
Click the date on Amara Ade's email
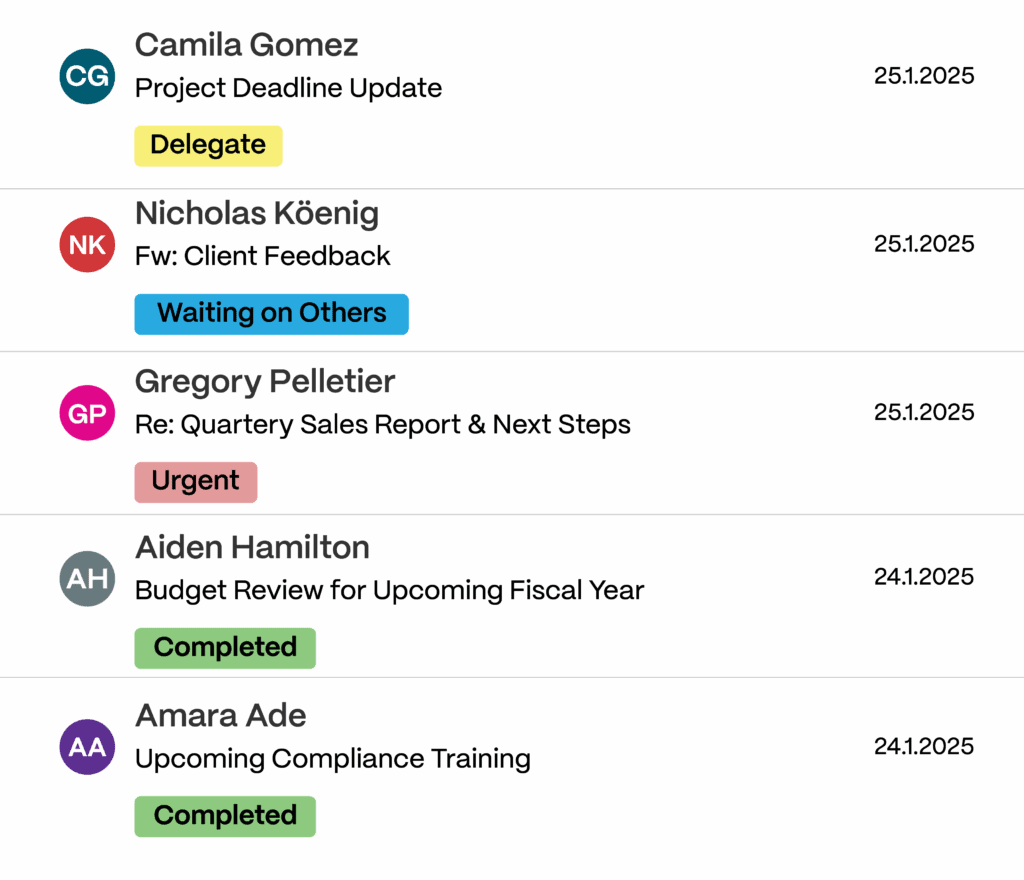point(923,746)
